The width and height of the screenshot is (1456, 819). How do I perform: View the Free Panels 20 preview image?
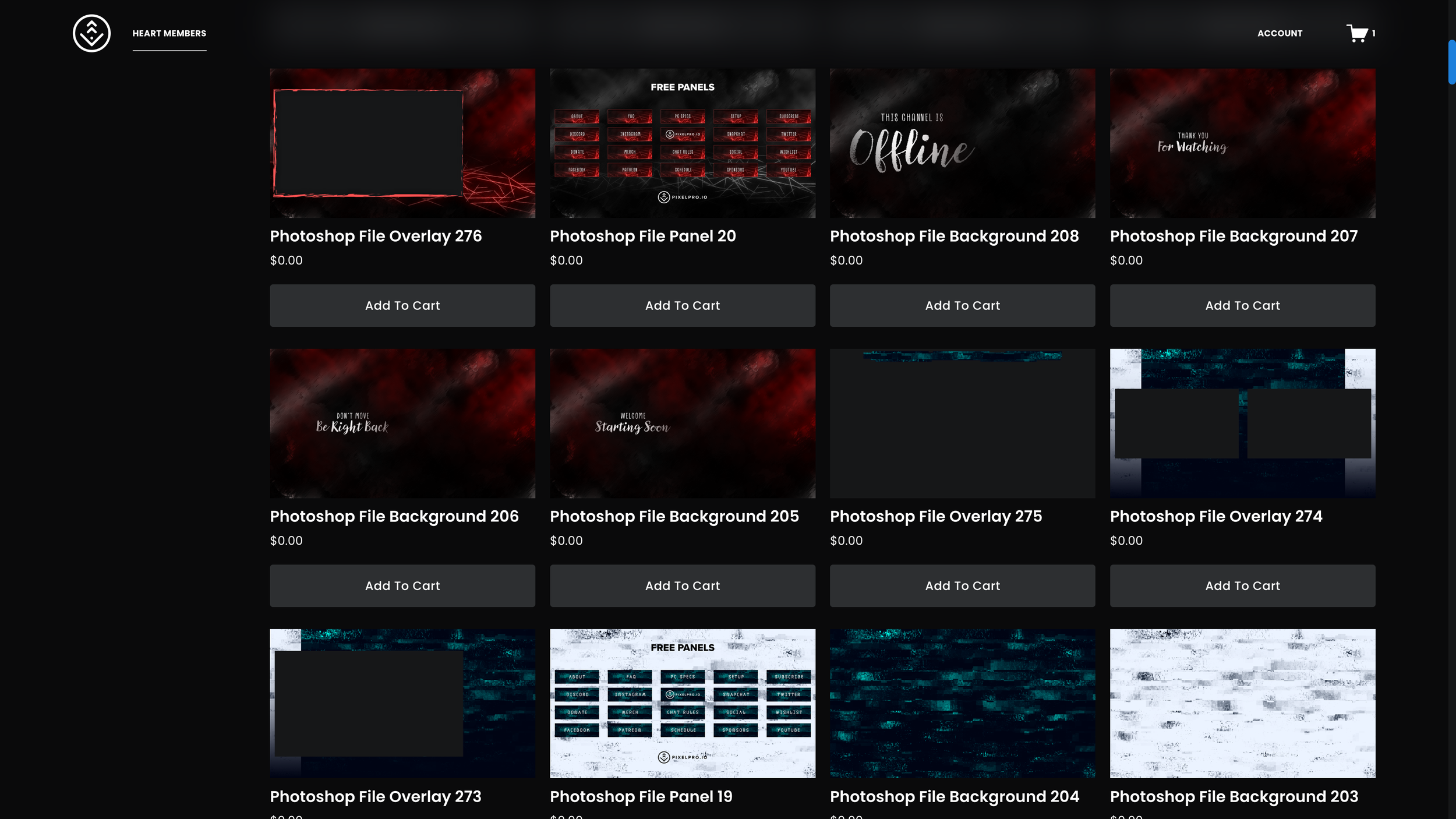point(683,143)
